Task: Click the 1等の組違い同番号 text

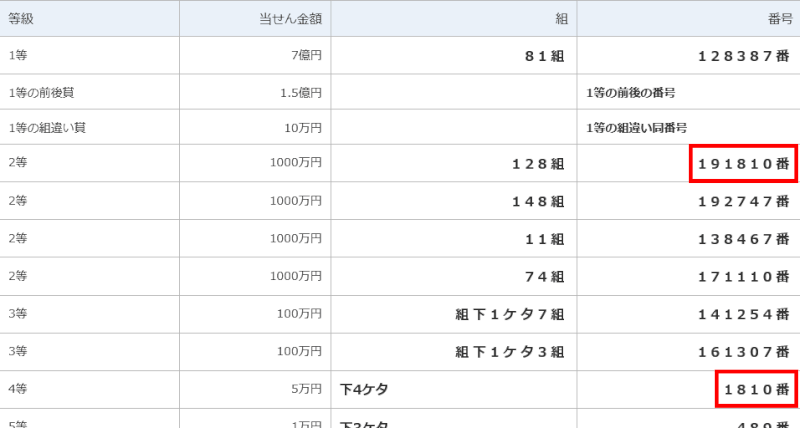Action: tap(636, 128)
